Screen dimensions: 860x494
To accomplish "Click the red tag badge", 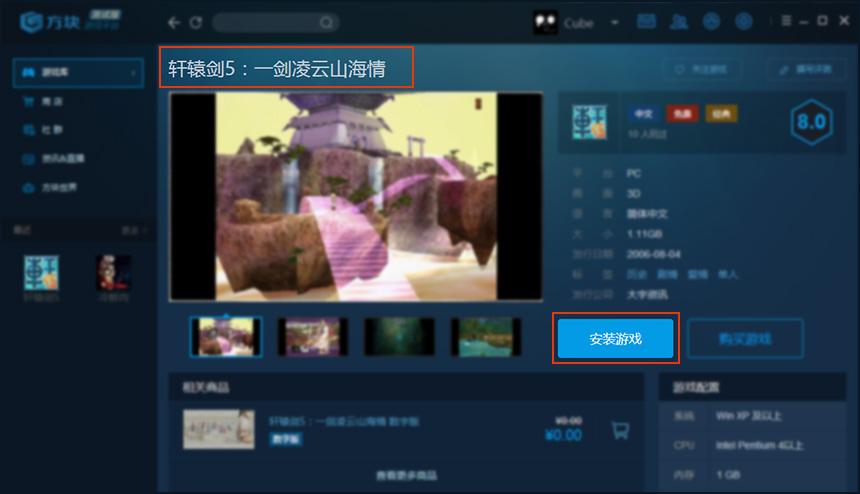I will point(682,113).
